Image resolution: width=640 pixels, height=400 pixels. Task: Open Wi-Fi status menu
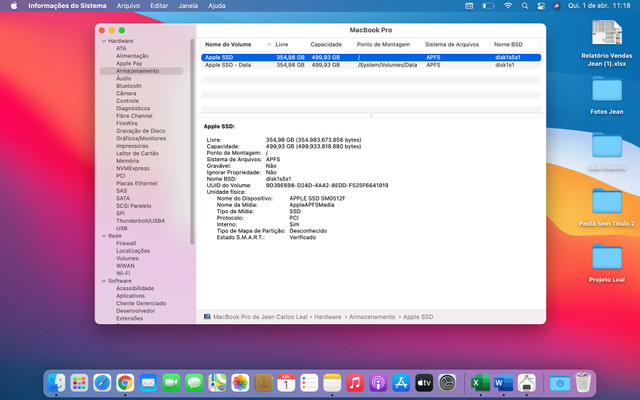tap(508, 6)
